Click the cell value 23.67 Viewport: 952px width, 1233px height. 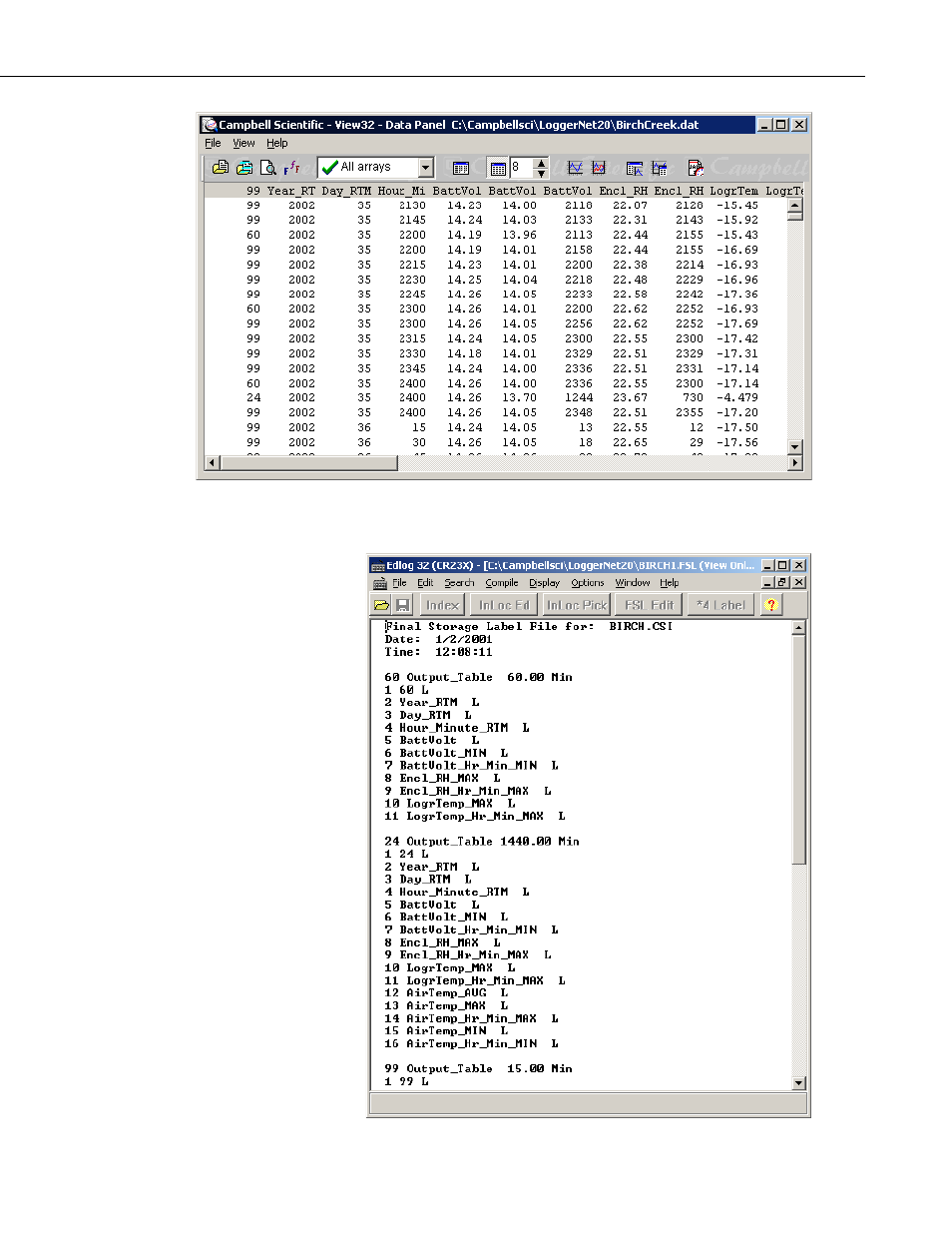point(630,397)
